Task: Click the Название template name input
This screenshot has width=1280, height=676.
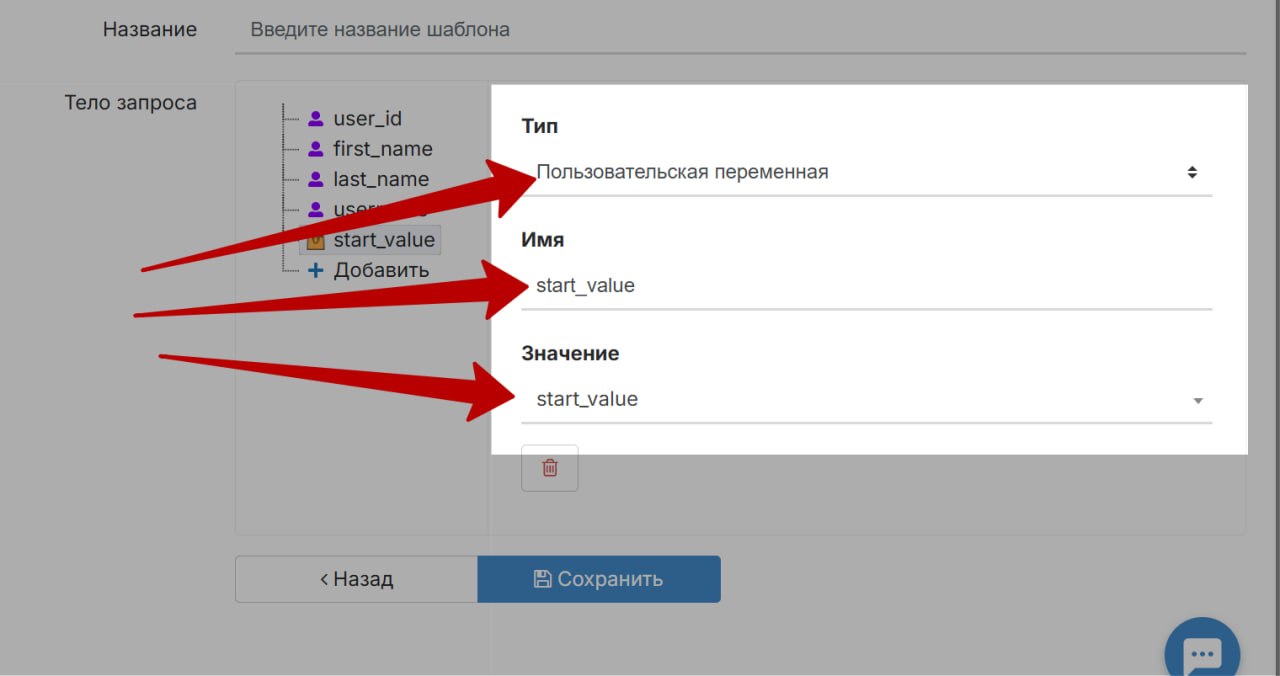Action: [x=740, y=30]
